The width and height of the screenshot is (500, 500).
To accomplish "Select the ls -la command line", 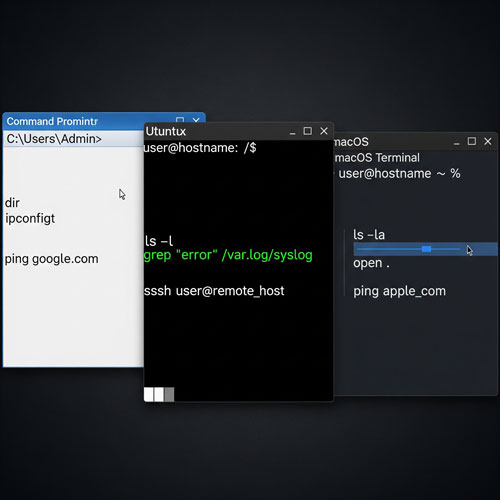I will click(369, 235).
